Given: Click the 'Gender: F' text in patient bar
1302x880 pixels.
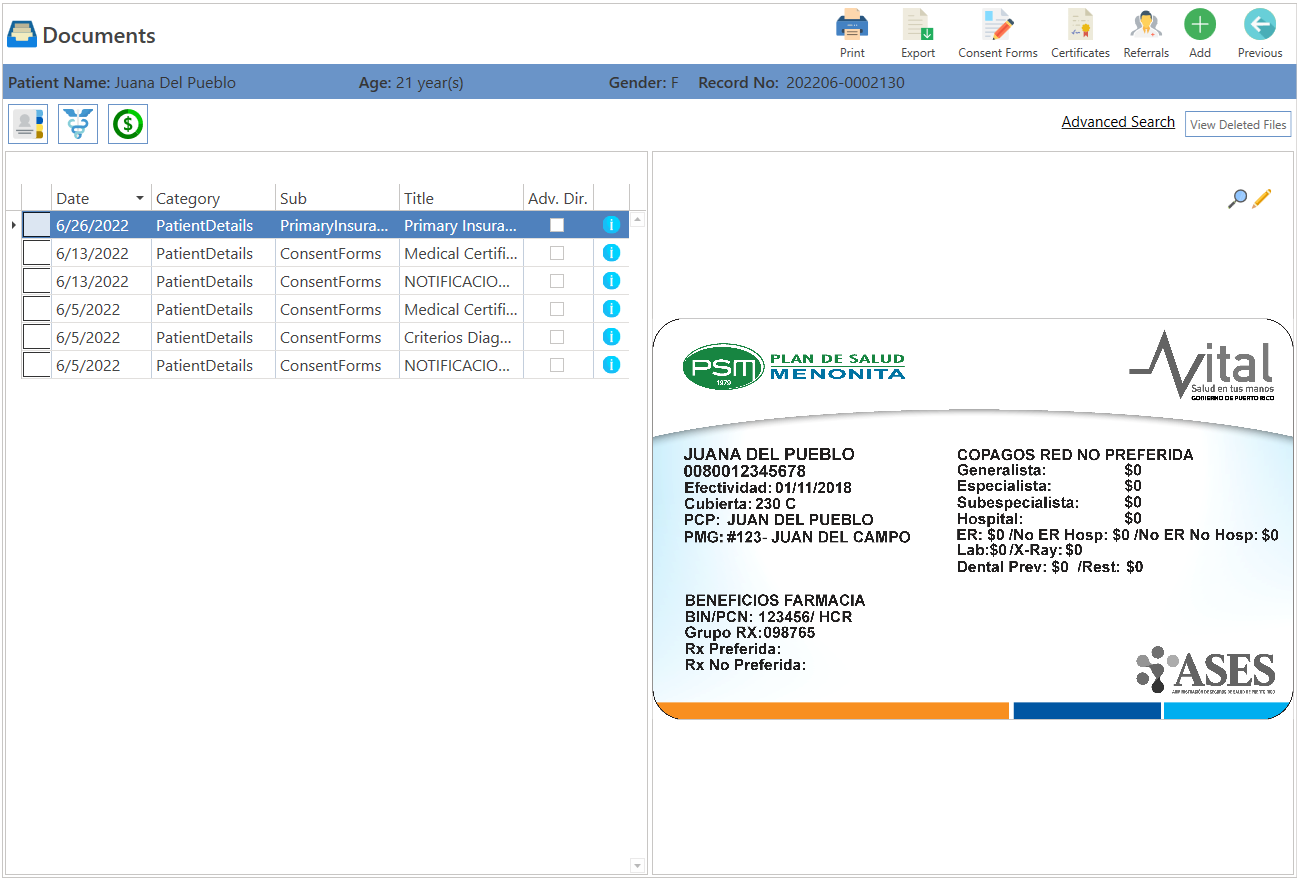Looking at the screenshot, I should [x=643, y=83].
